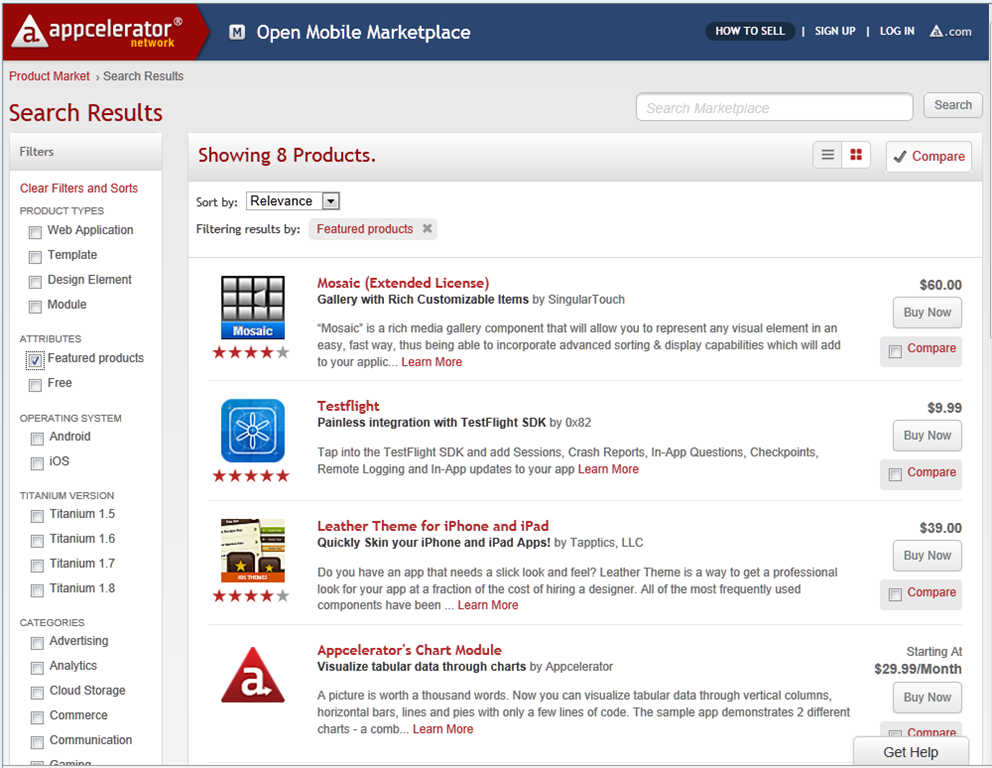Navigate to Product Market breadcrumb
Screen dimensions: 992x768
point(49,76)
